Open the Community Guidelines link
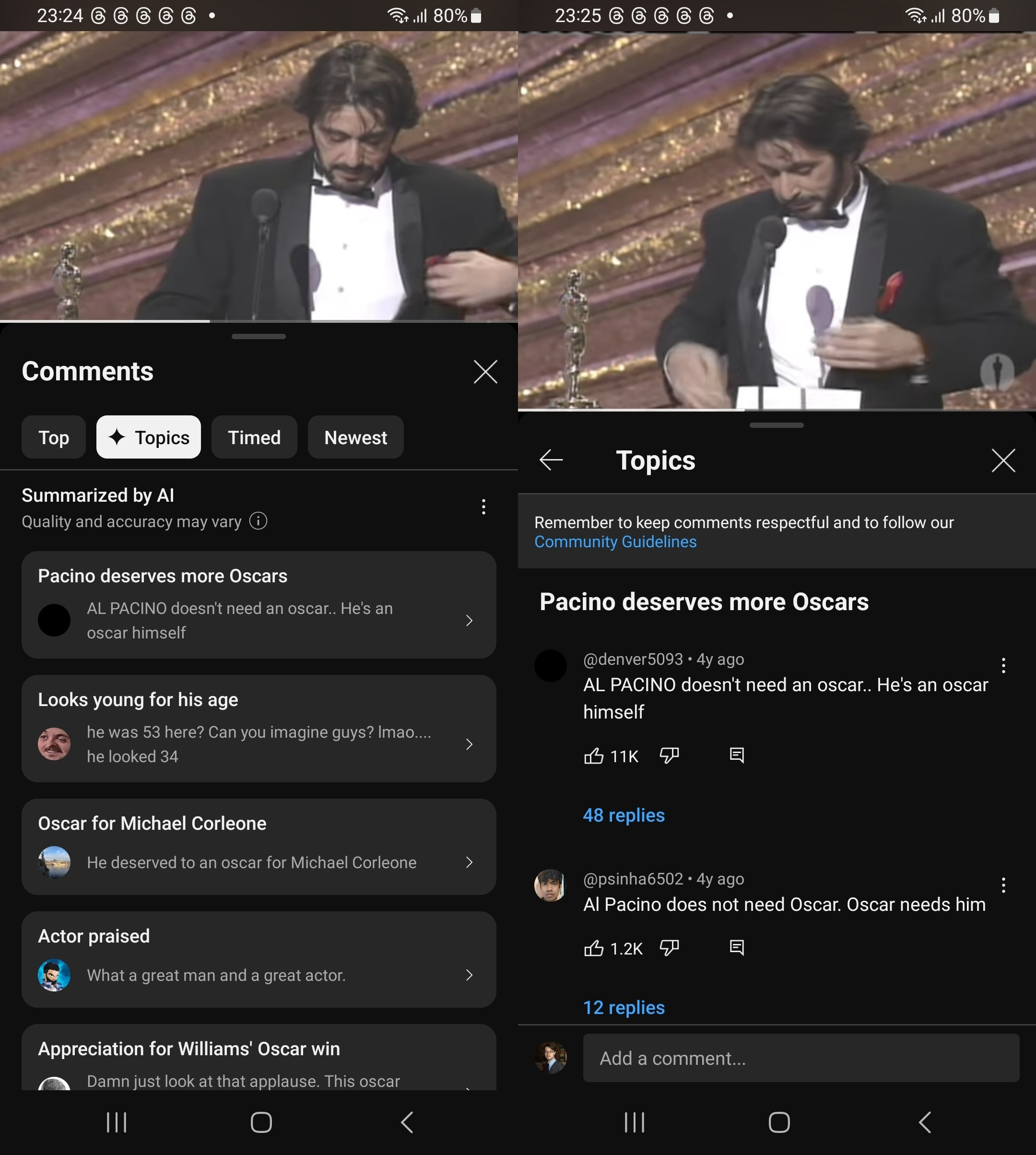1036x1155 pixels. [615, 542]
